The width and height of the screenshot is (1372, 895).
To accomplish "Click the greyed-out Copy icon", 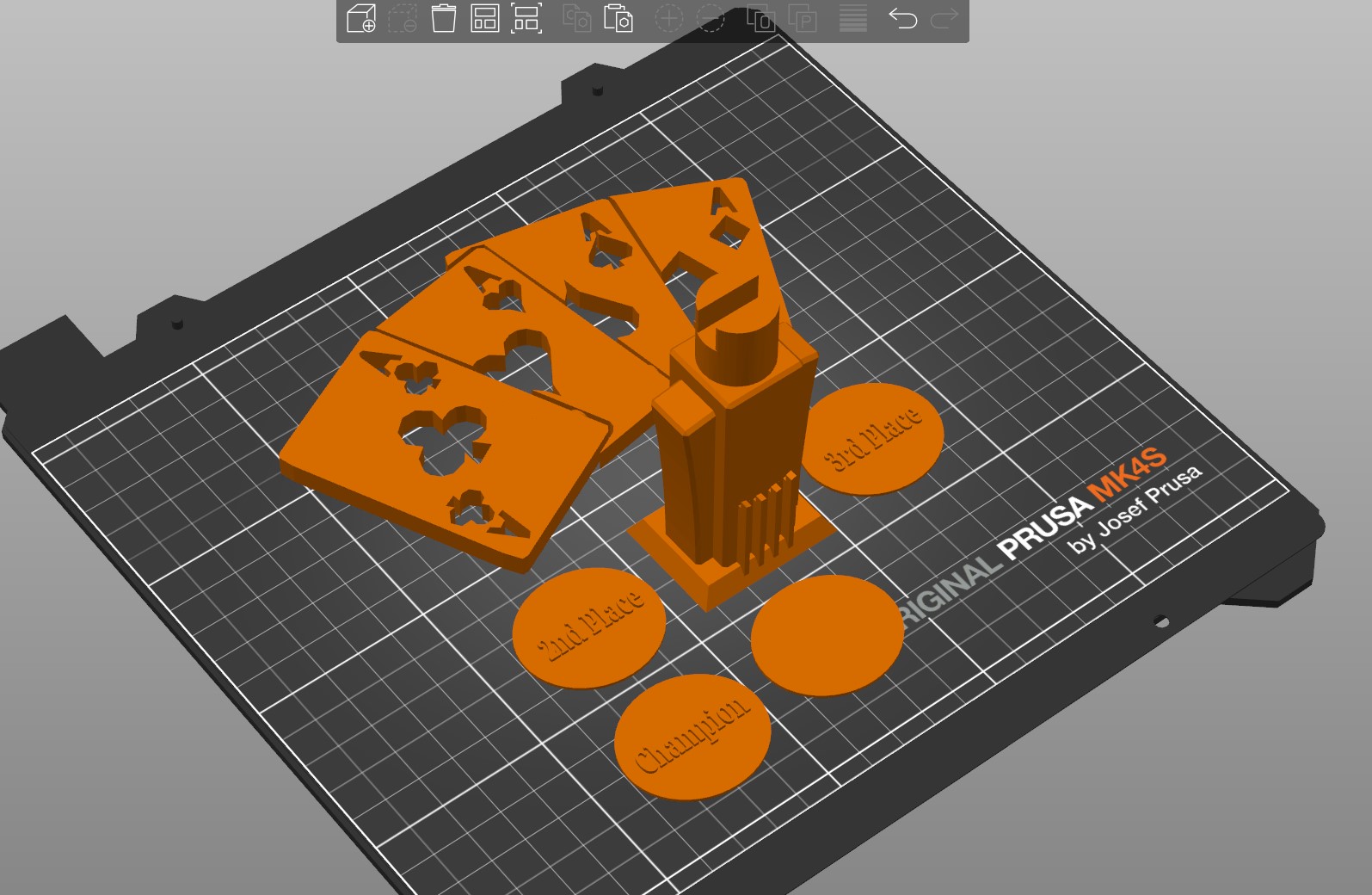I will tap(576, 18).
